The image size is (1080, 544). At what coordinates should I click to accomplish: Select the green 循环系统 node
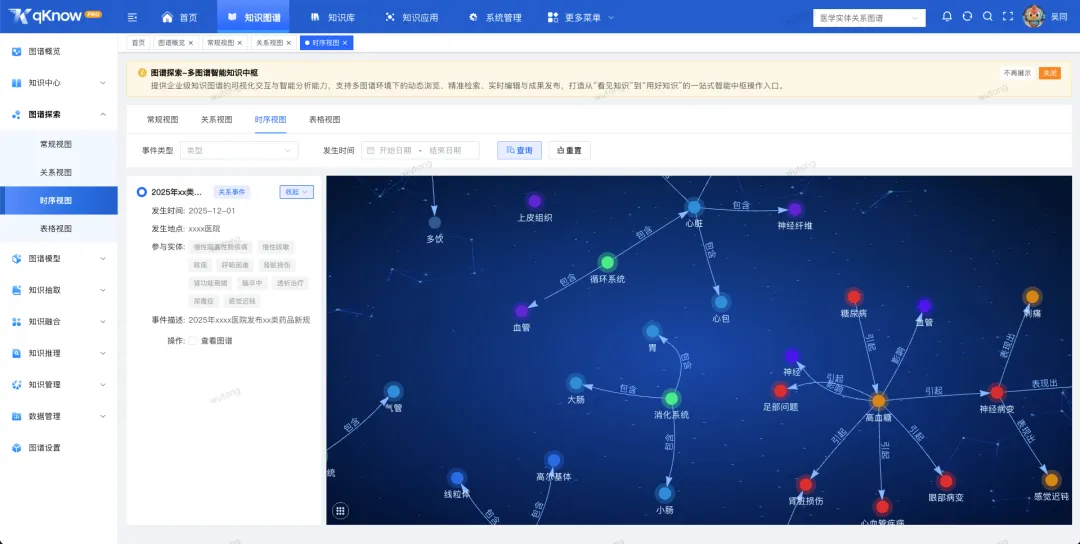tap(607, 262)
